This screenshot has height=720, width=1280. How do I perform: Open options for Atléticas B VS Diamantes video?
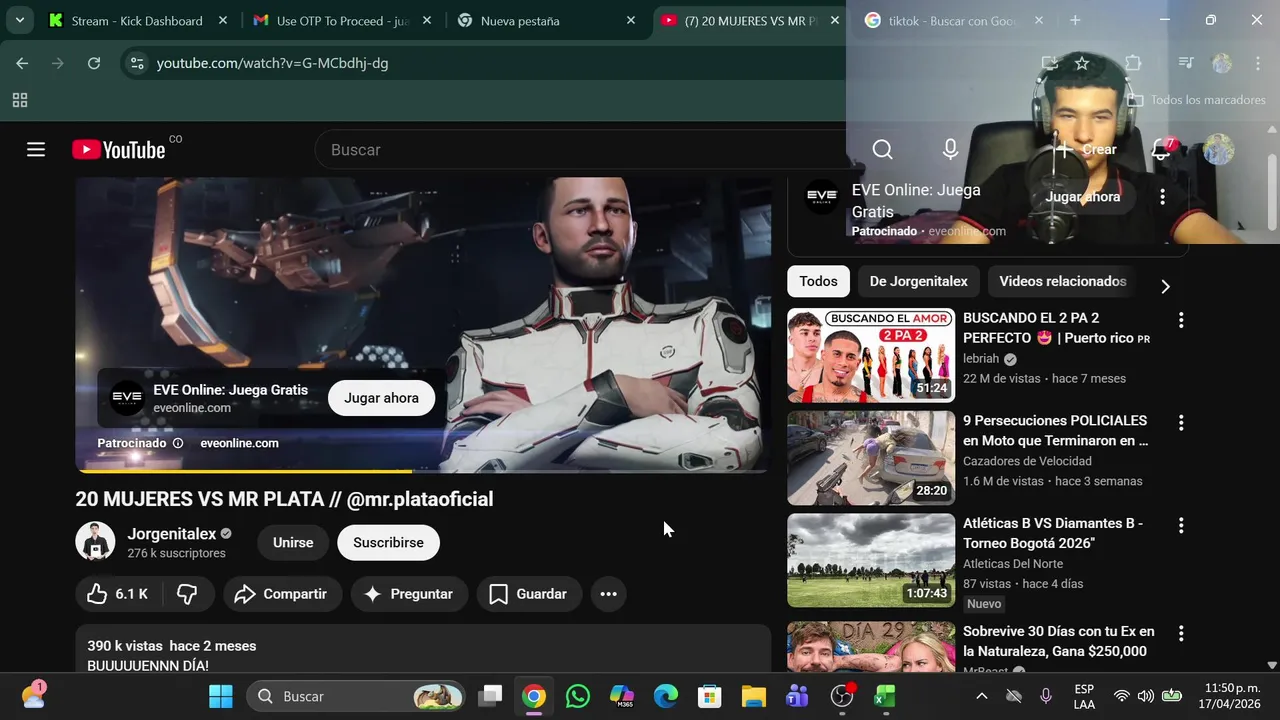click(x=1181, y=525)
